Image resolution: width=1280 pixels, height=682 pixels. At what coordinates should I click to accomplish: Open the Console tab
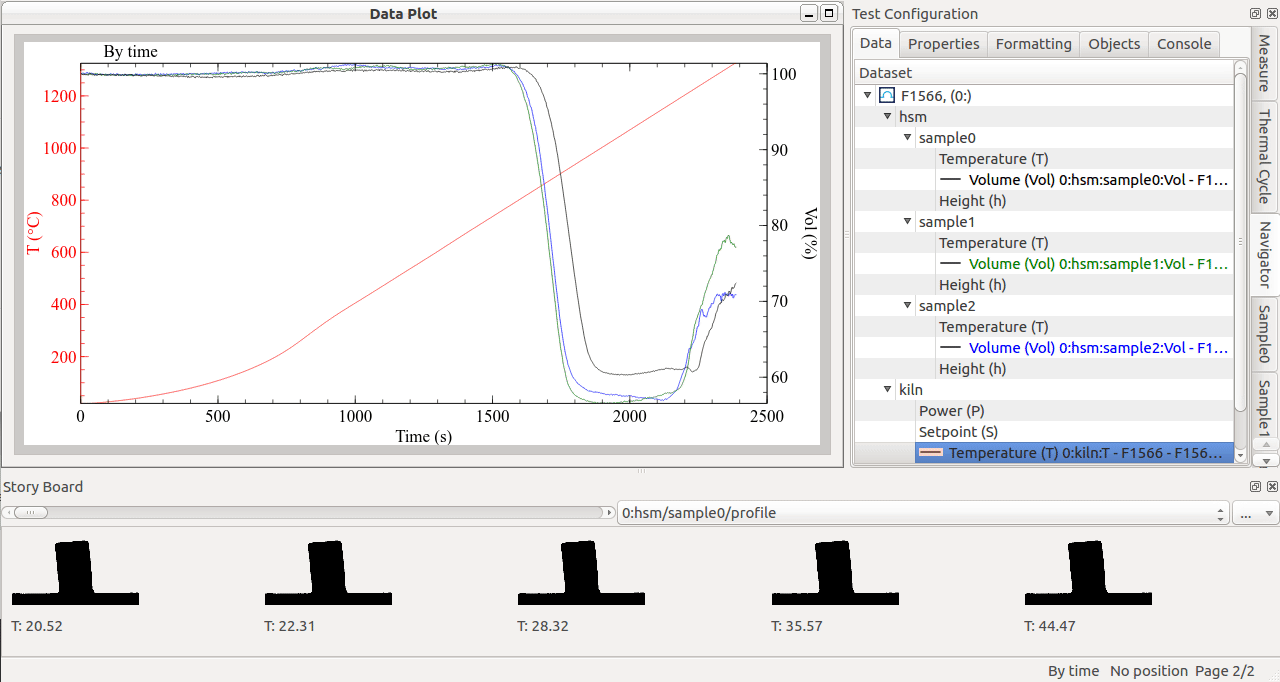click(x=1184, y=44)
